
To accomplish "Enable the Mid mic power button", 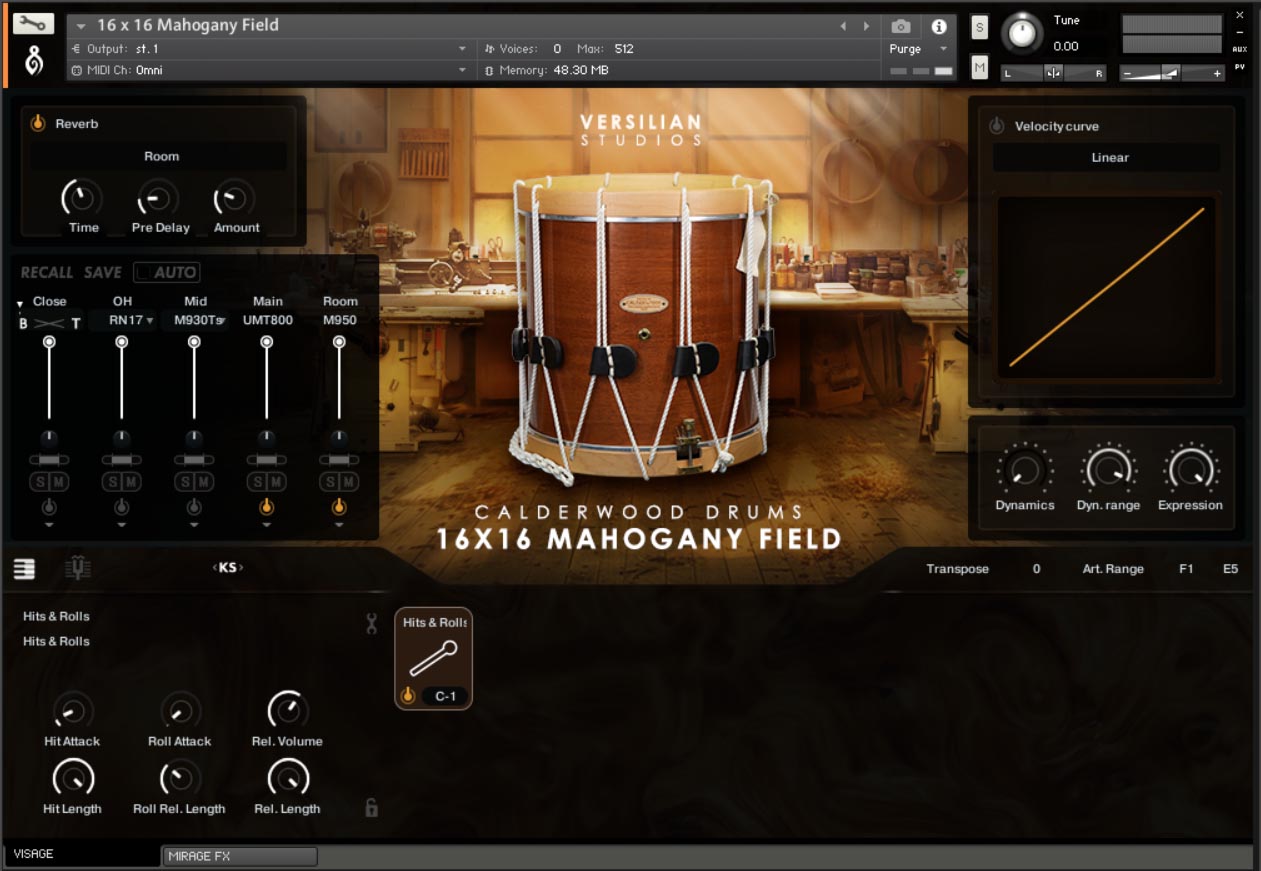I will point(194,507).
